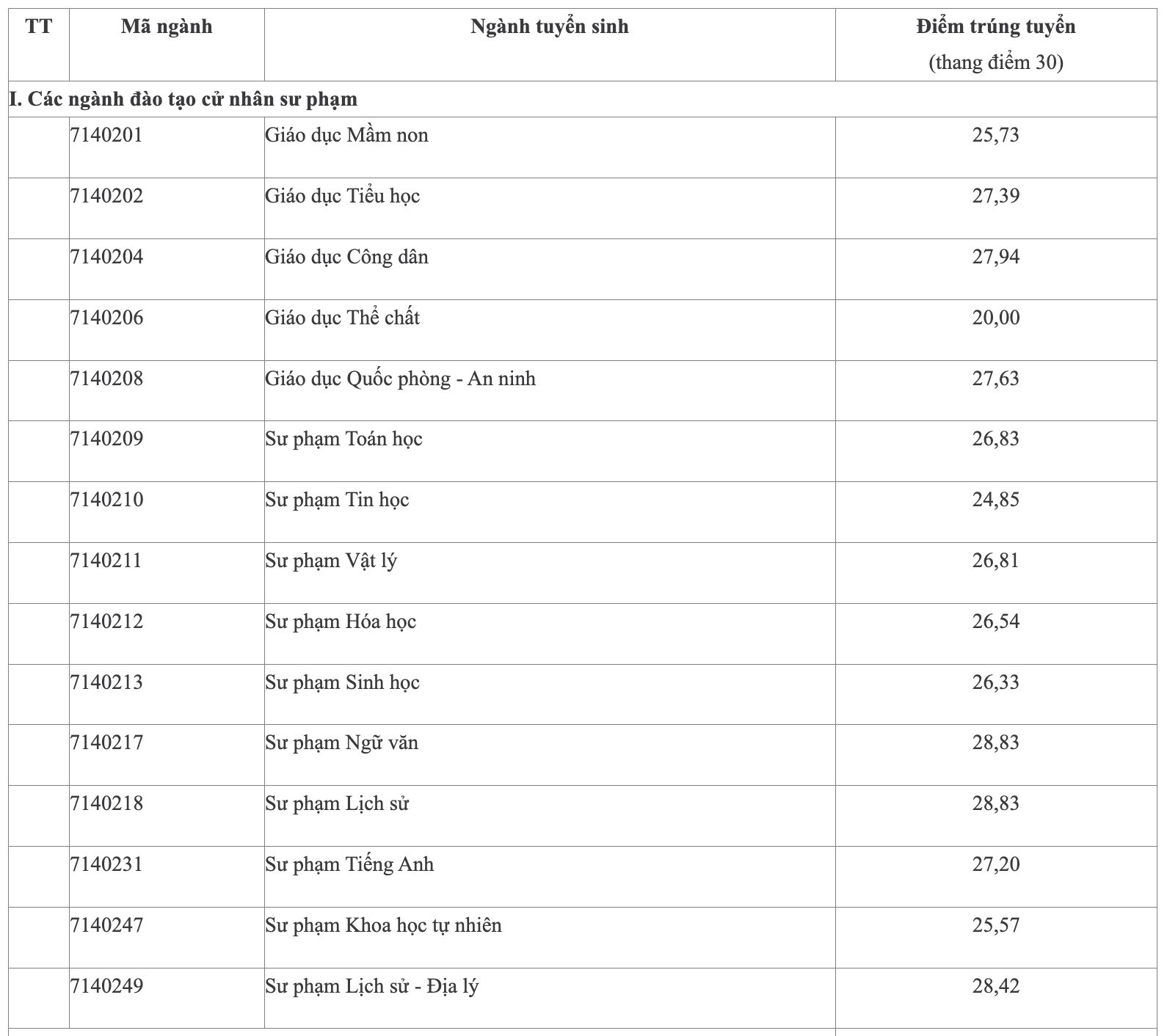Click the 'Sư phạm Lịch sử' cell

pos(337,804)
